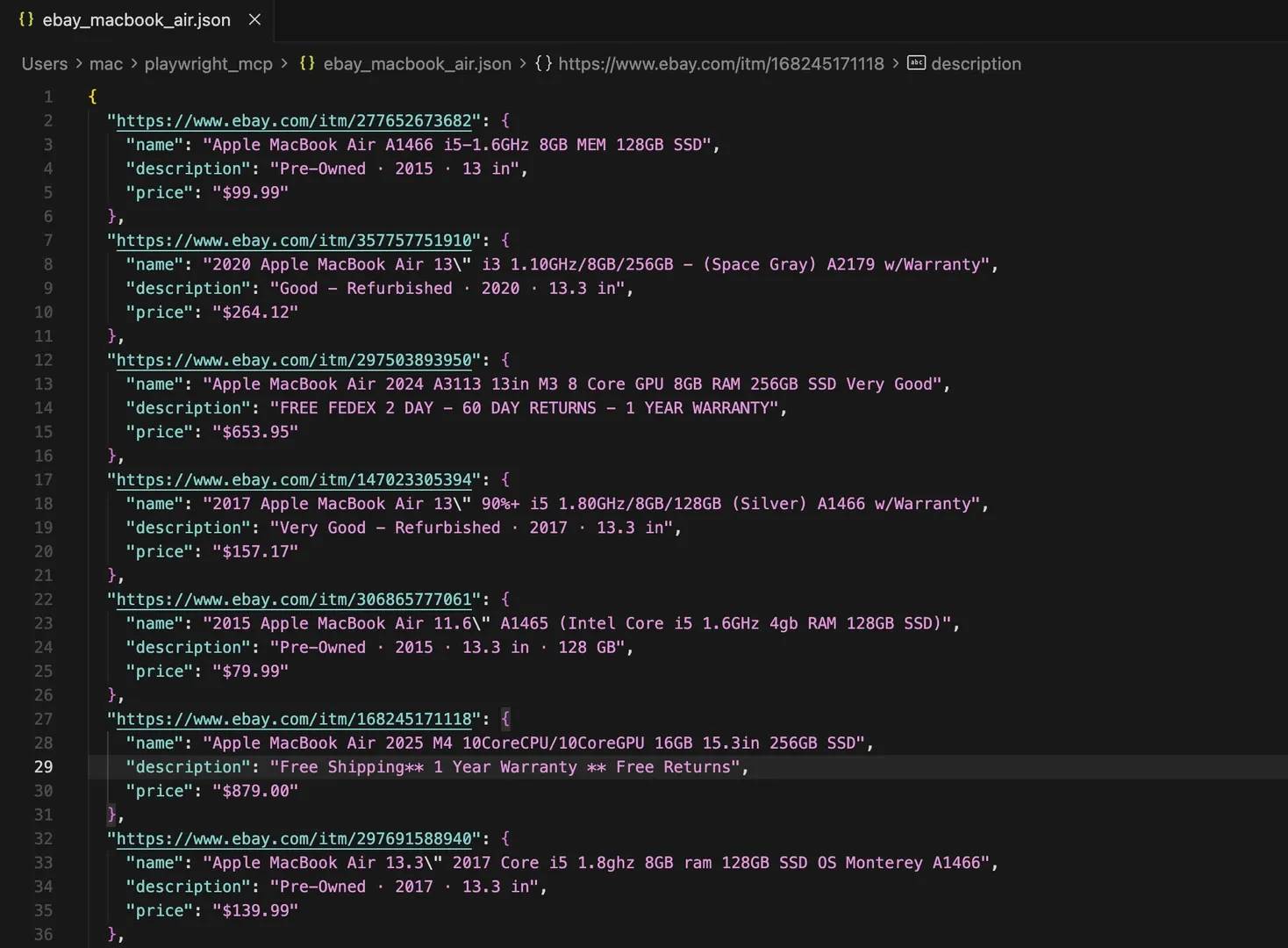Click the JSON braces icon in the breadcrumb
This screenshot has width=1288, height=948.
pyautogui.click(x=307, y=63)
